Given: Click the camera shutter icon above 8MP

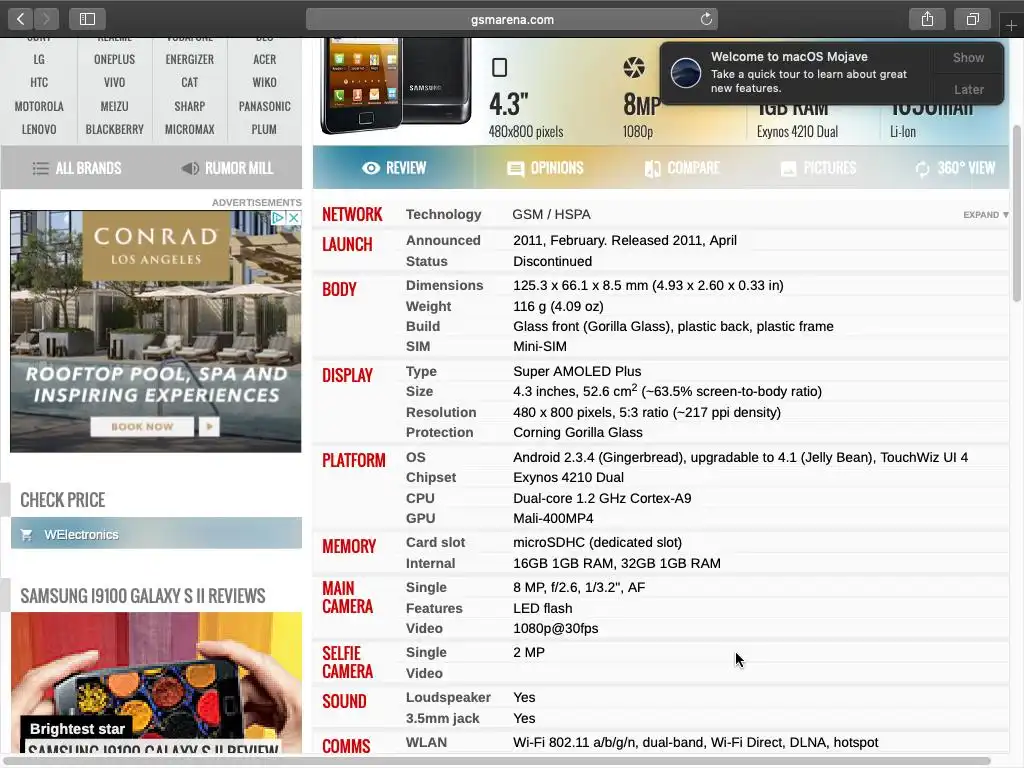Looking at the screenshot, I should [x=633, y=67].
